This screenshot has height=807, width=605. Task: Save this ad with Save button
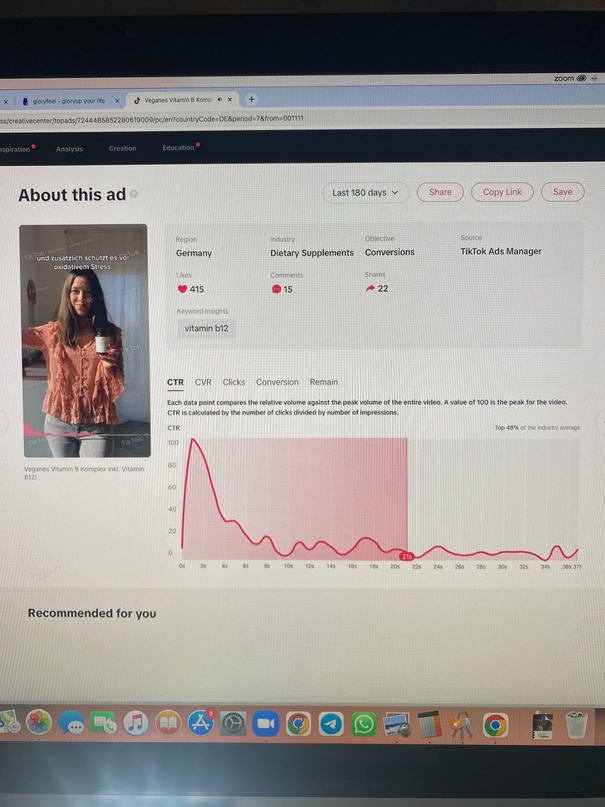click(562, 192)
